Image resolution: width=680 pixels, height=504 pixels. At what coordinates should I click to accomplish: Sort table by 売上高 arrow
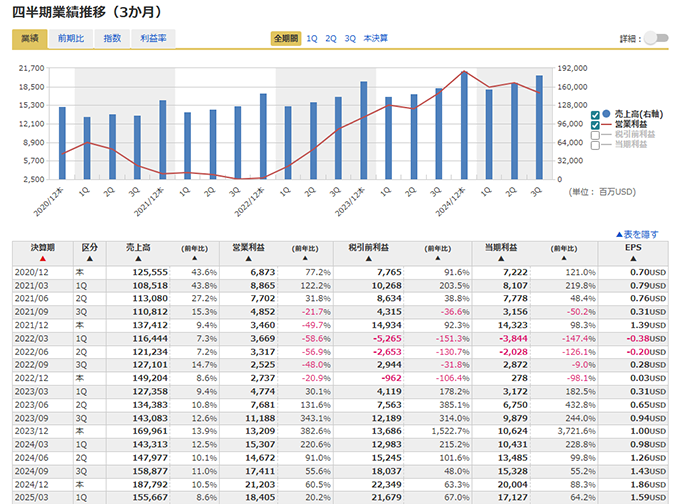pos(137,258)
